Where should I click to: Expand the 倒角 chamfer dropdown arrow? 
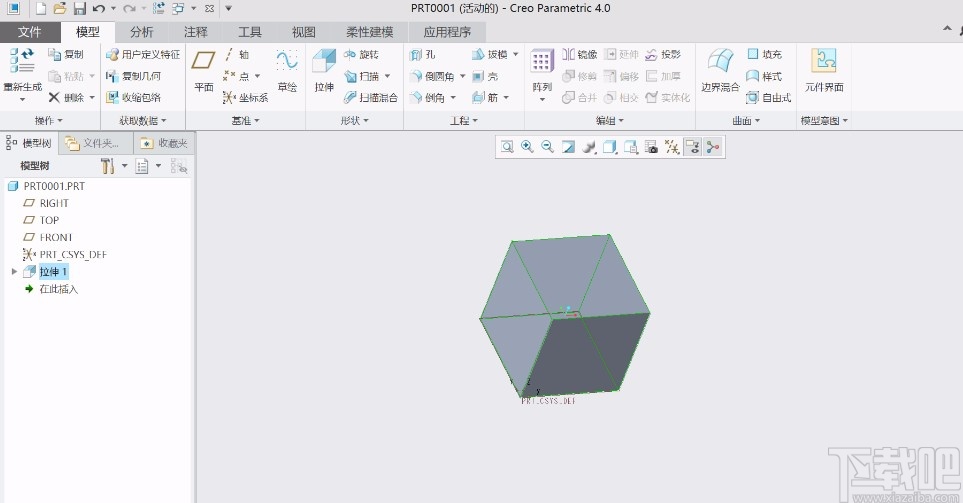[453, 98]
